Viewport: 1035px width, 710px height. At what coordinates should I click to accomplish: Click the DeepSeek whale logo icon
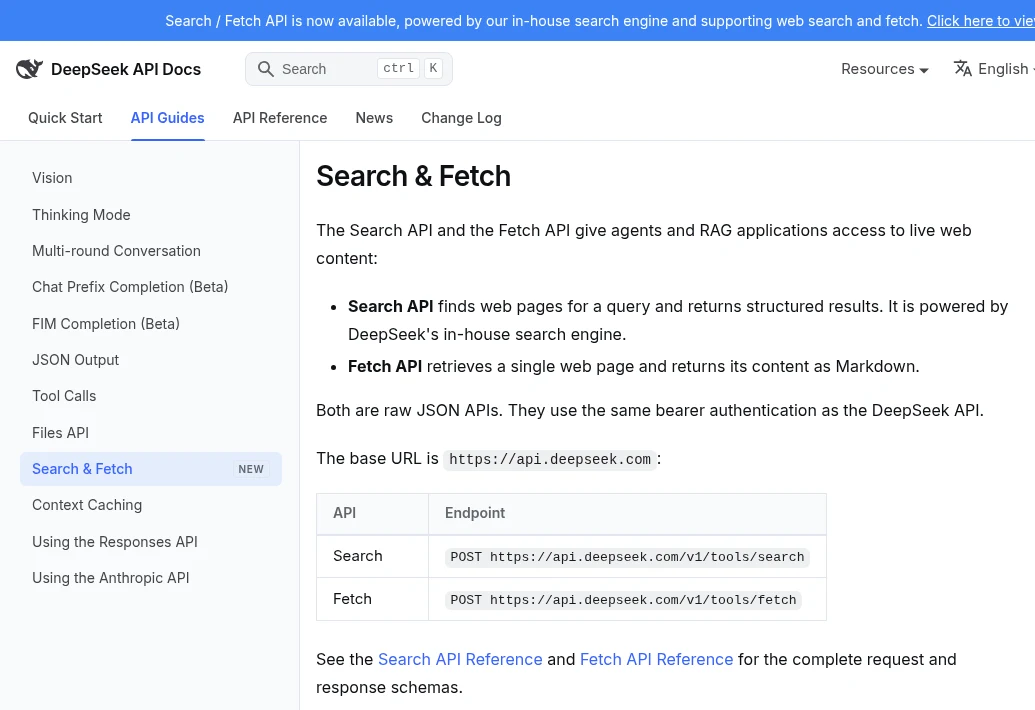click(x=29, y=69)
